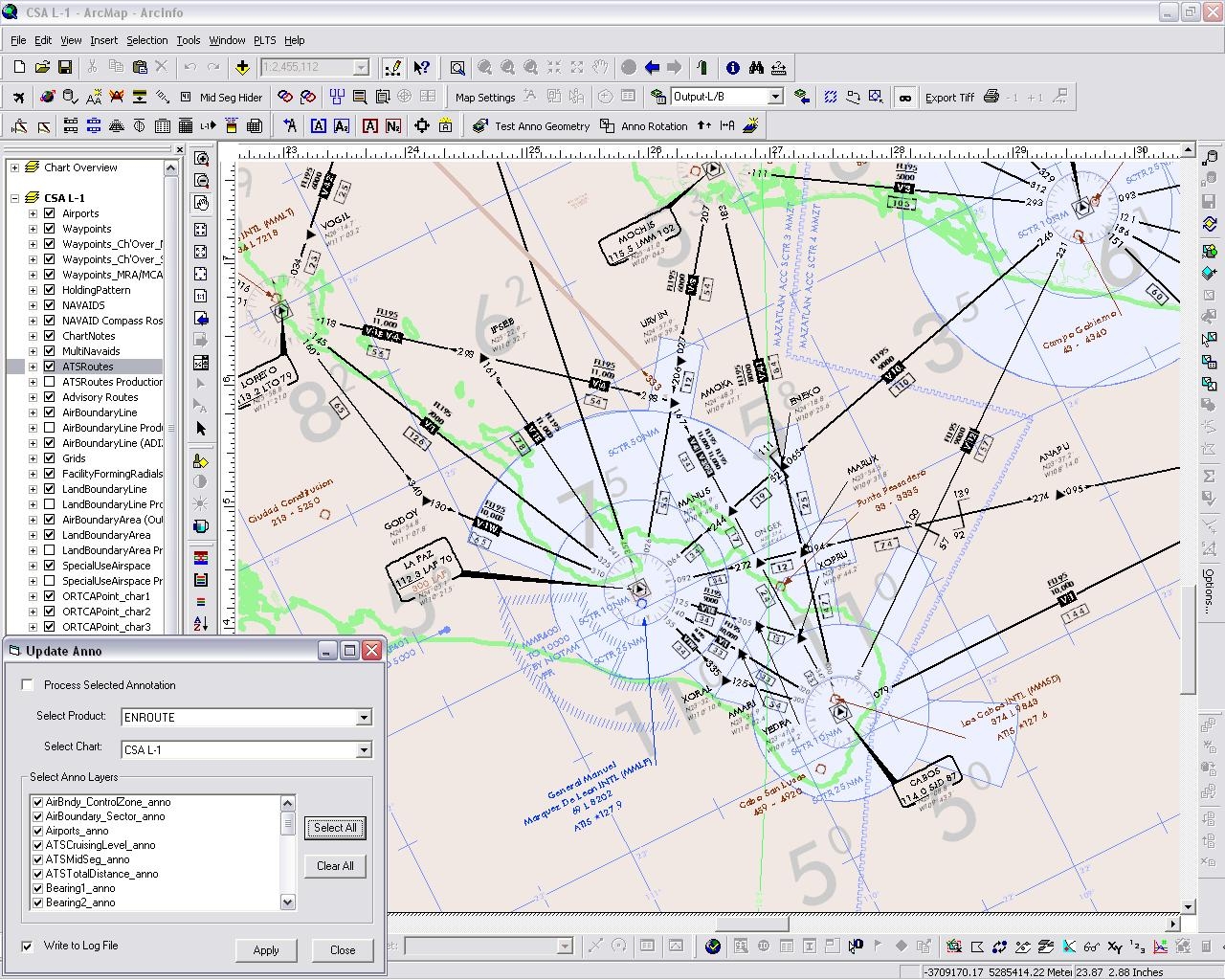Image resolution: width=1225 pixels, height=980 pixels.
Task: Open the PLTS menu
Action: pos(264,40)
